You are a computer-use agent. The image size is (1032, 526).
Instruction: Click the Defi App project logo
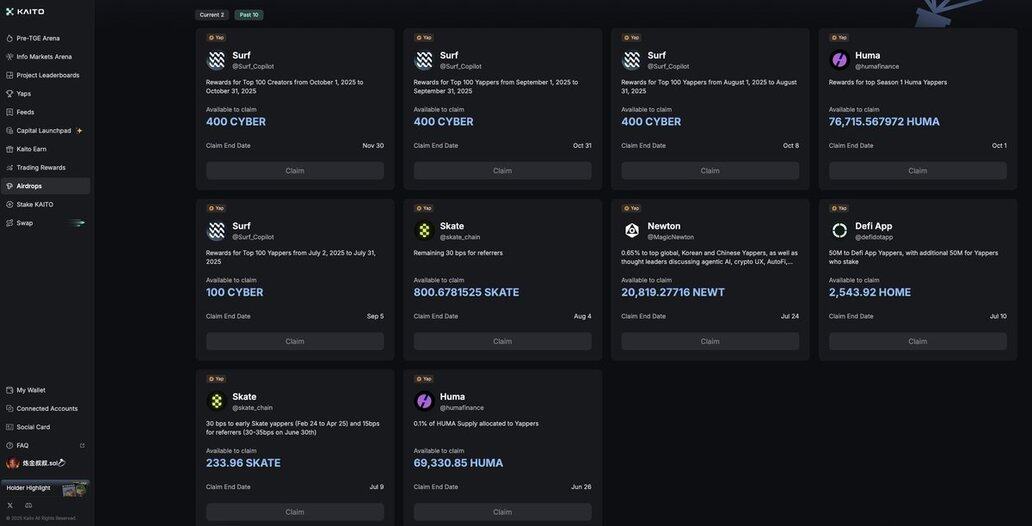(x=840, y=231)
